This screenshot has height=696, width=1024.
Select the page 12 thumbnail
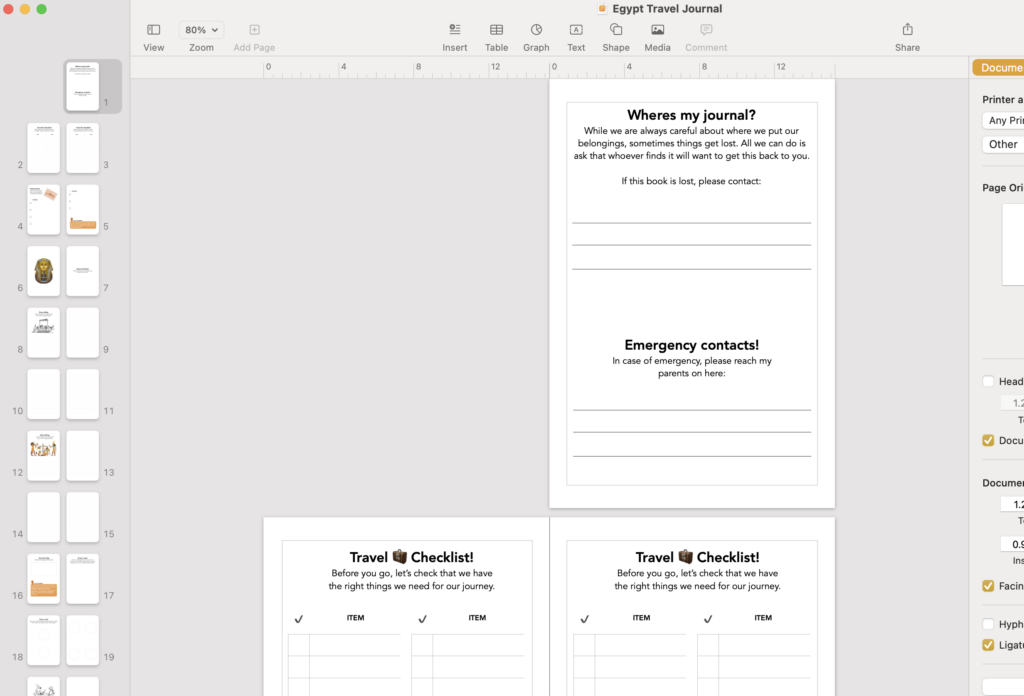43,456
